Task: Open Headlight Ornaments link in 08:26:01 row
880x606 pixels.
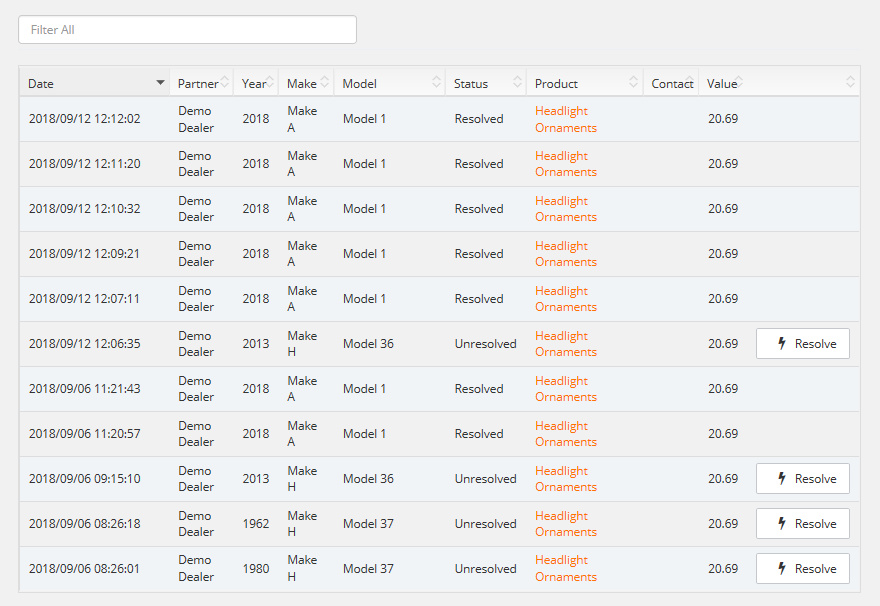Action: click(566, 568)
